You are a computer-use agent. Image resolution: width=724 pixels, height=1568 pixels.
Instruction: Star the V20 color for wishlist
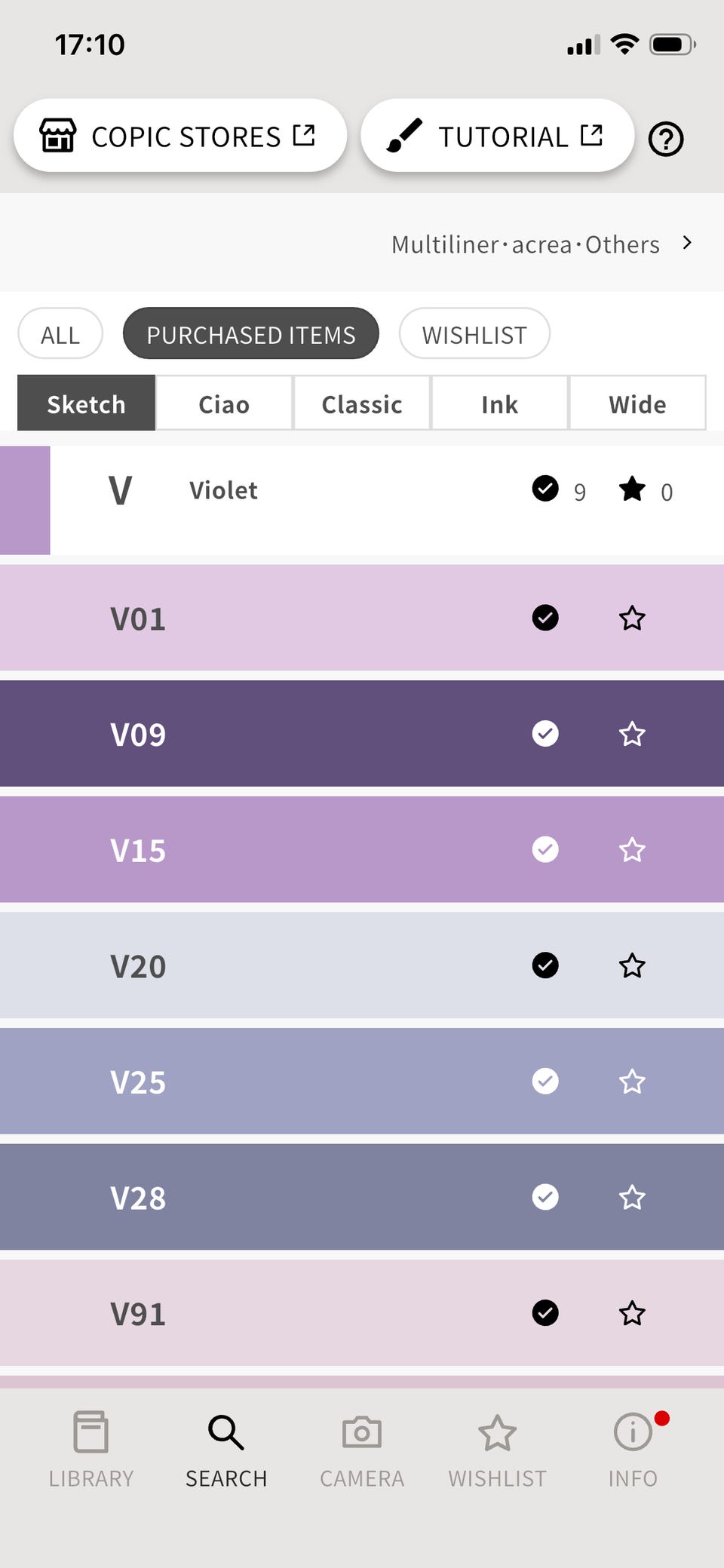(x=632, y=965)
